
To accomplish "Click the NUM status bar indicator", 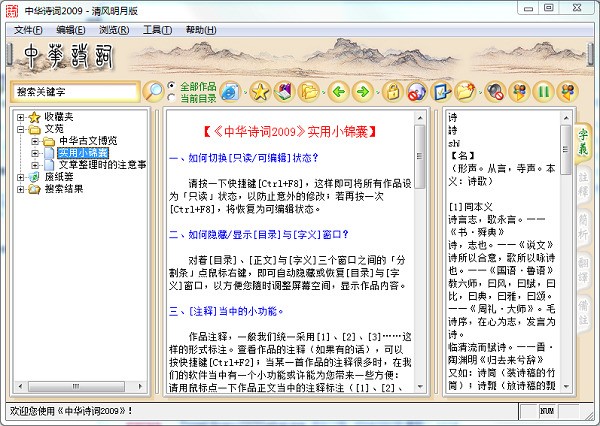I will [x=547, y=411].
